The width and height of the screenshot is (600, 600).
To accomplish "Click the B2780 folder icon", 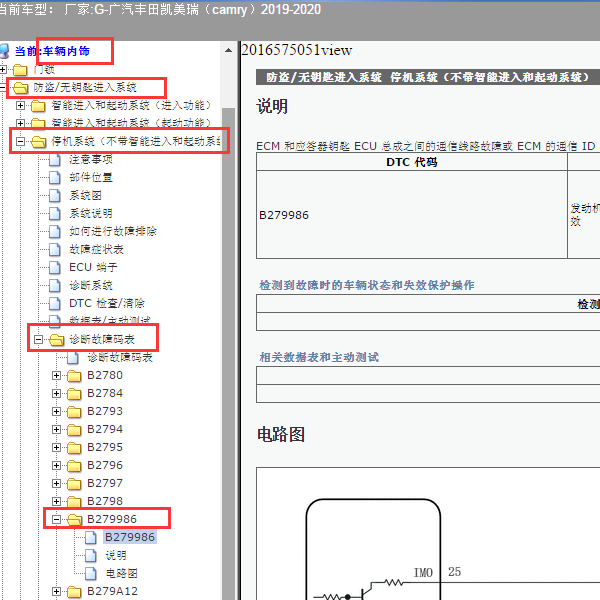I will coord(74,376).
